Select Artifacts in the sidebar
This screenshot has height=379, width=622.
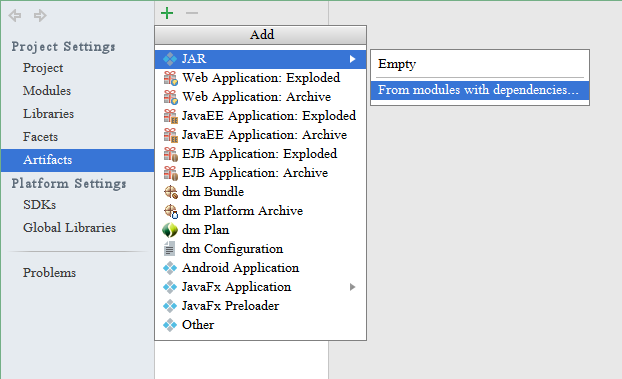[x=78, y=160]
